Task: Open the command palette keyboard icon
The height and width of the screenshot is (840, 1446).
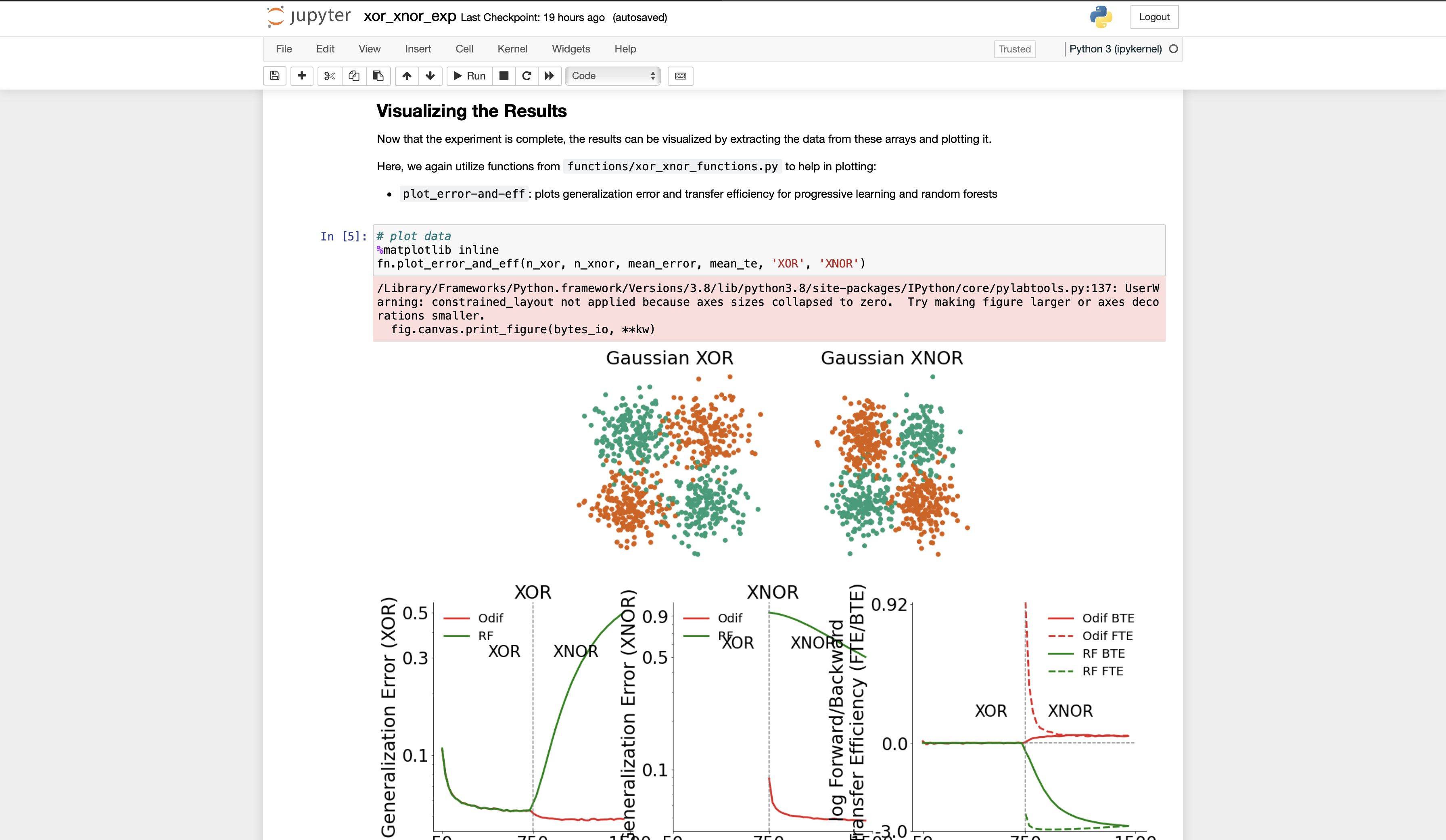Action: click(x=680, y=76)
